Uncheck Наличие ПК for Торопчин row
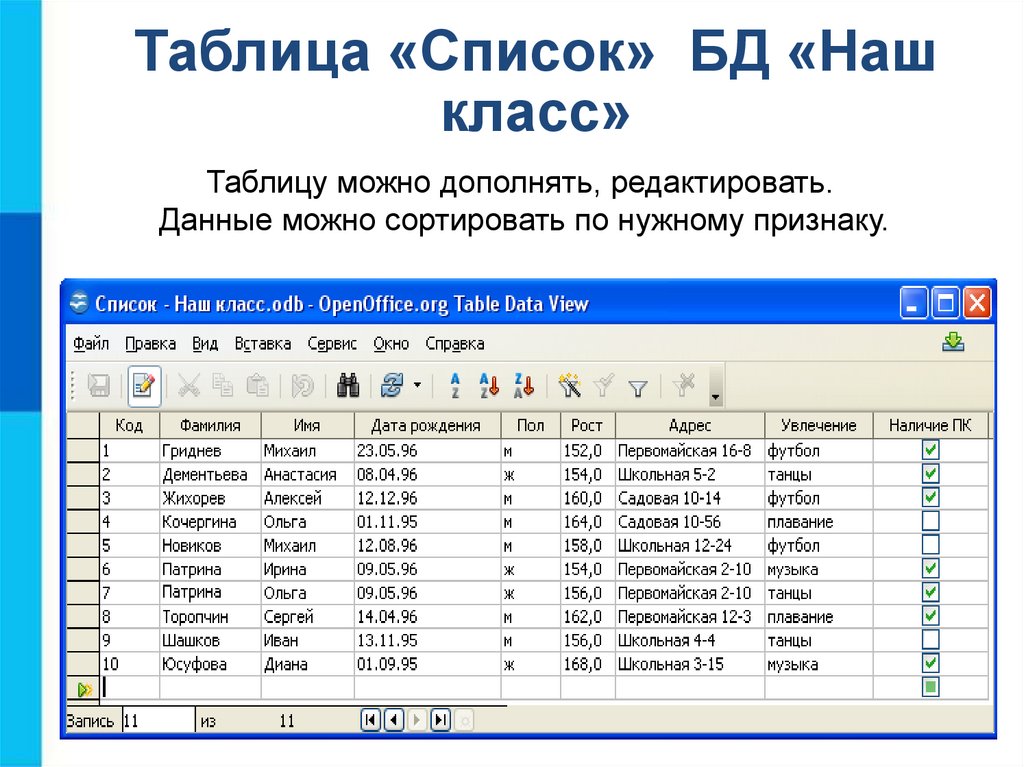The height and width of the screenshot is (767, 1024). point(931,615)
